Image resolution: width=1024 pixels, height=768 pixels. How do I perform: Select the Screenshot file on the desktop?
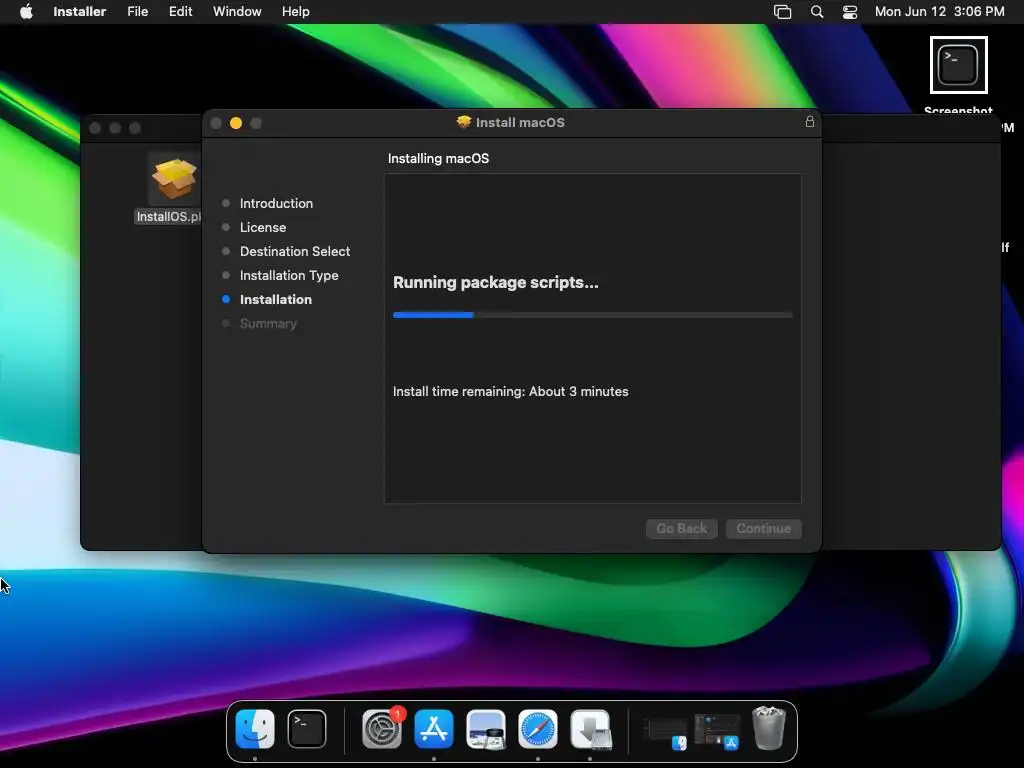pyautogui.click(x=958, y=65)
